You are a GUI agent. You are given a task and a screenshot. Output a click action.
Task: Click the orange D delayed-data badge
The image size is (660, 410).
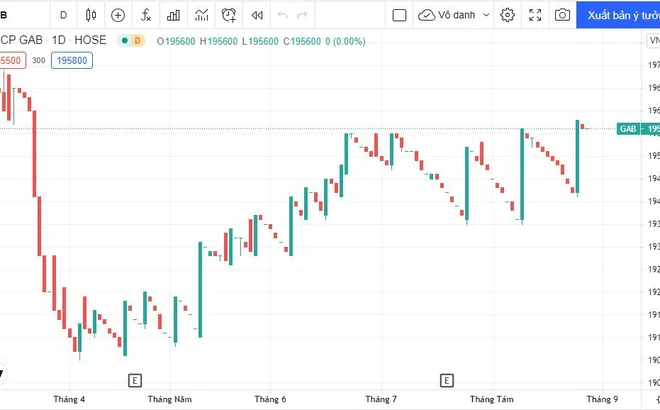coord(137,41)
